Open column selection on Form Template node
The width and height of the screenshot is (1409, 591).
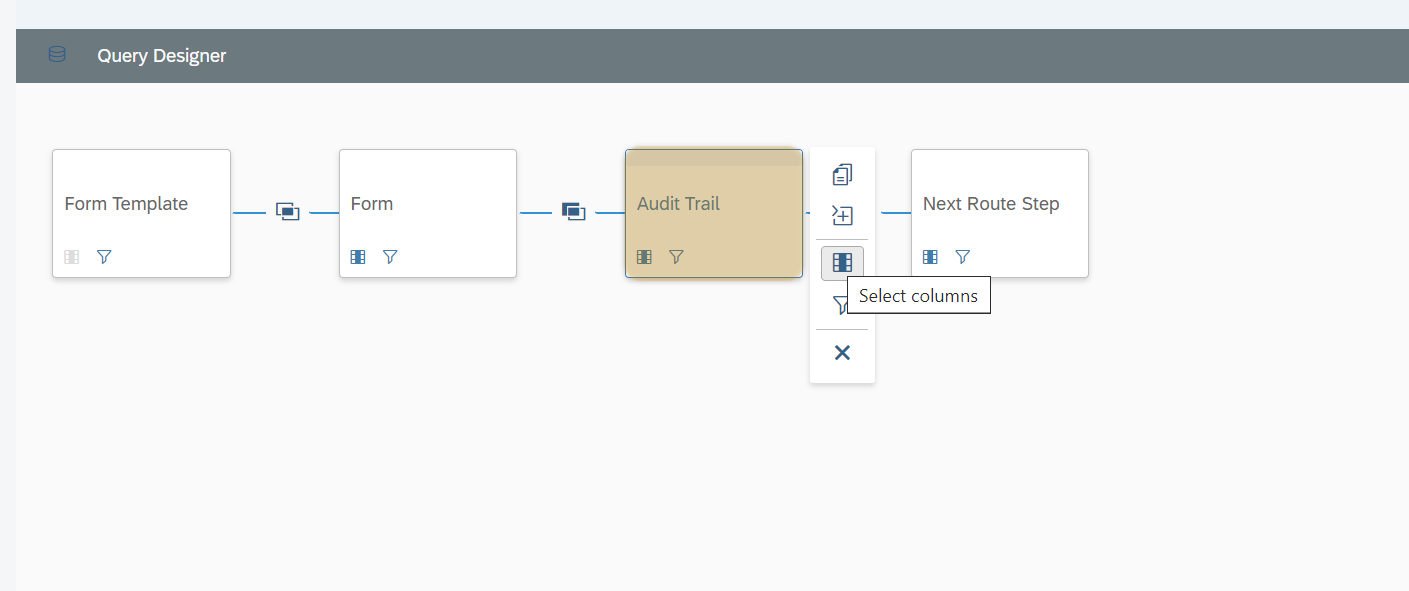tap(71, 257)
